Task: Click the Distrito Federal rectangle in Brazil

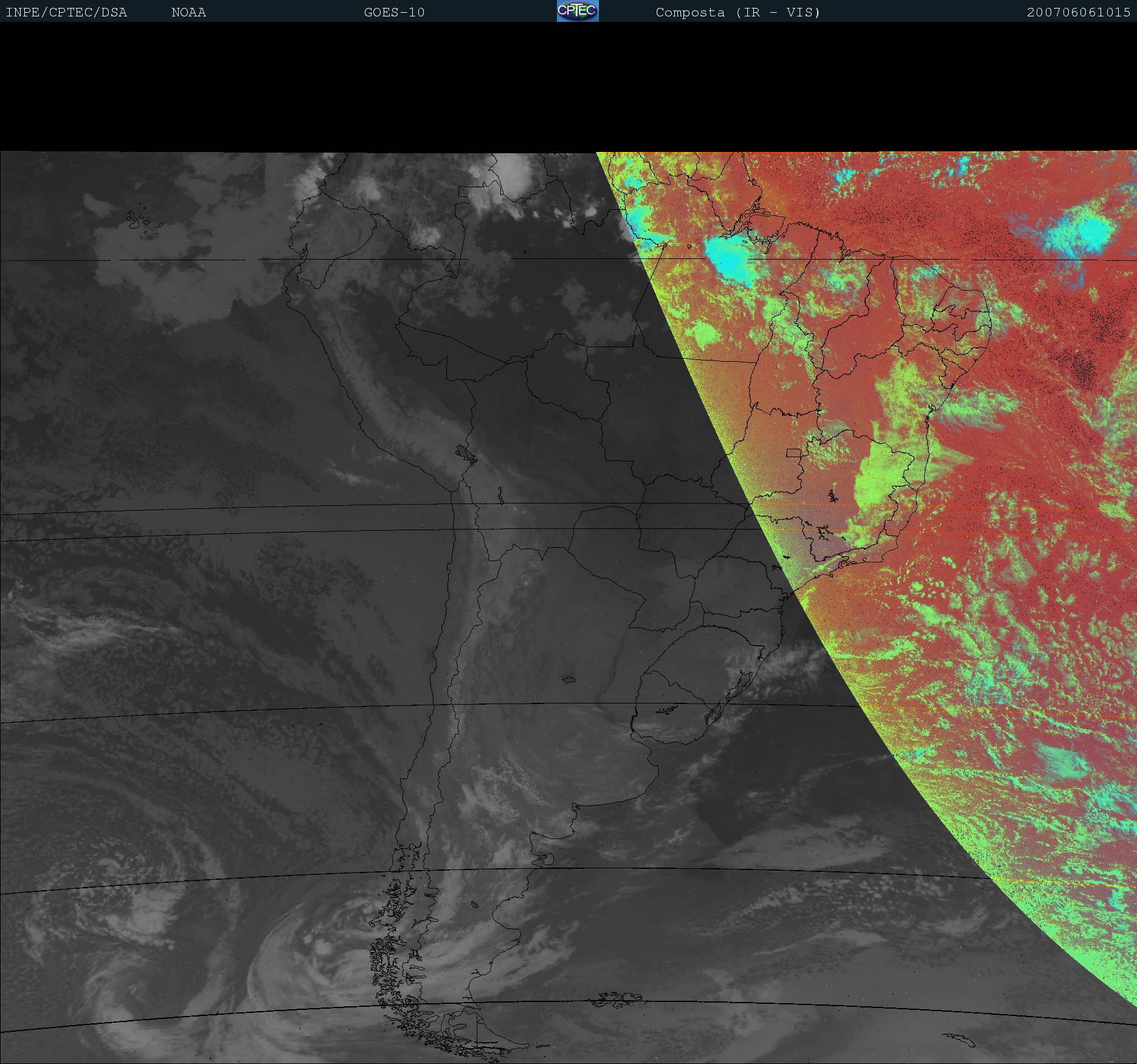Action: click(x=793, y=452)
